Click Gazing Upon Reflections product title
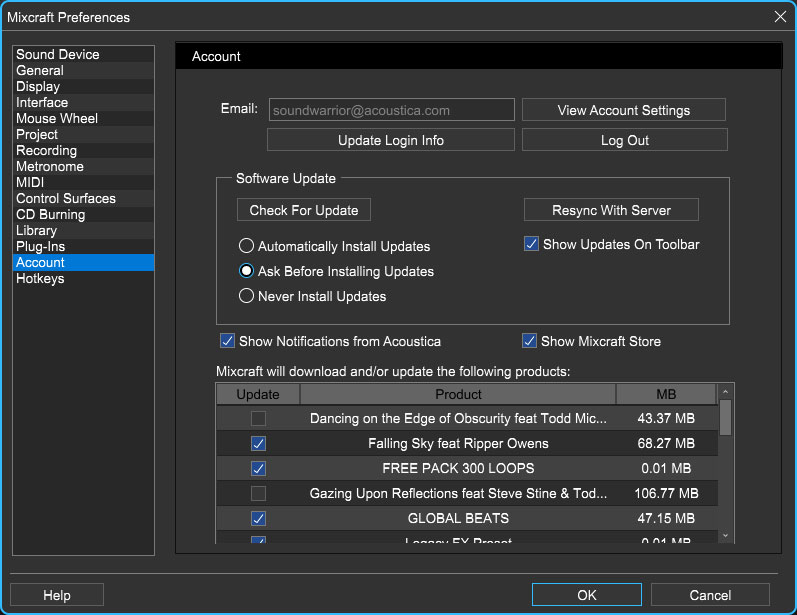Viewport: 797px width, 615px height. [458, 493]
